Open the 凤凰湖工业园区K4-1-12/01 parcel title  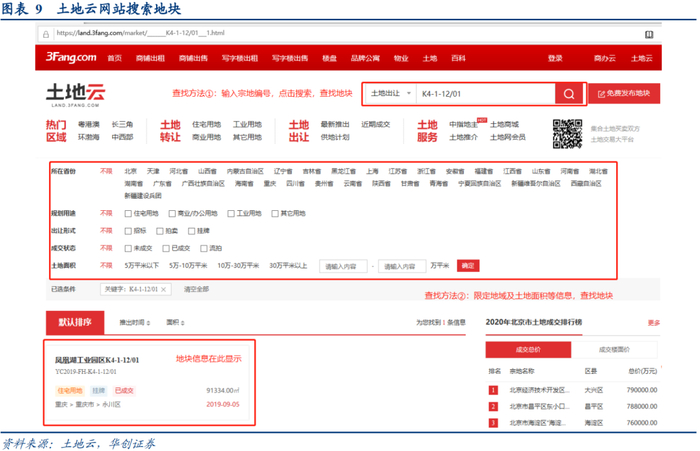pyautogui.click(x=97, y=360)
